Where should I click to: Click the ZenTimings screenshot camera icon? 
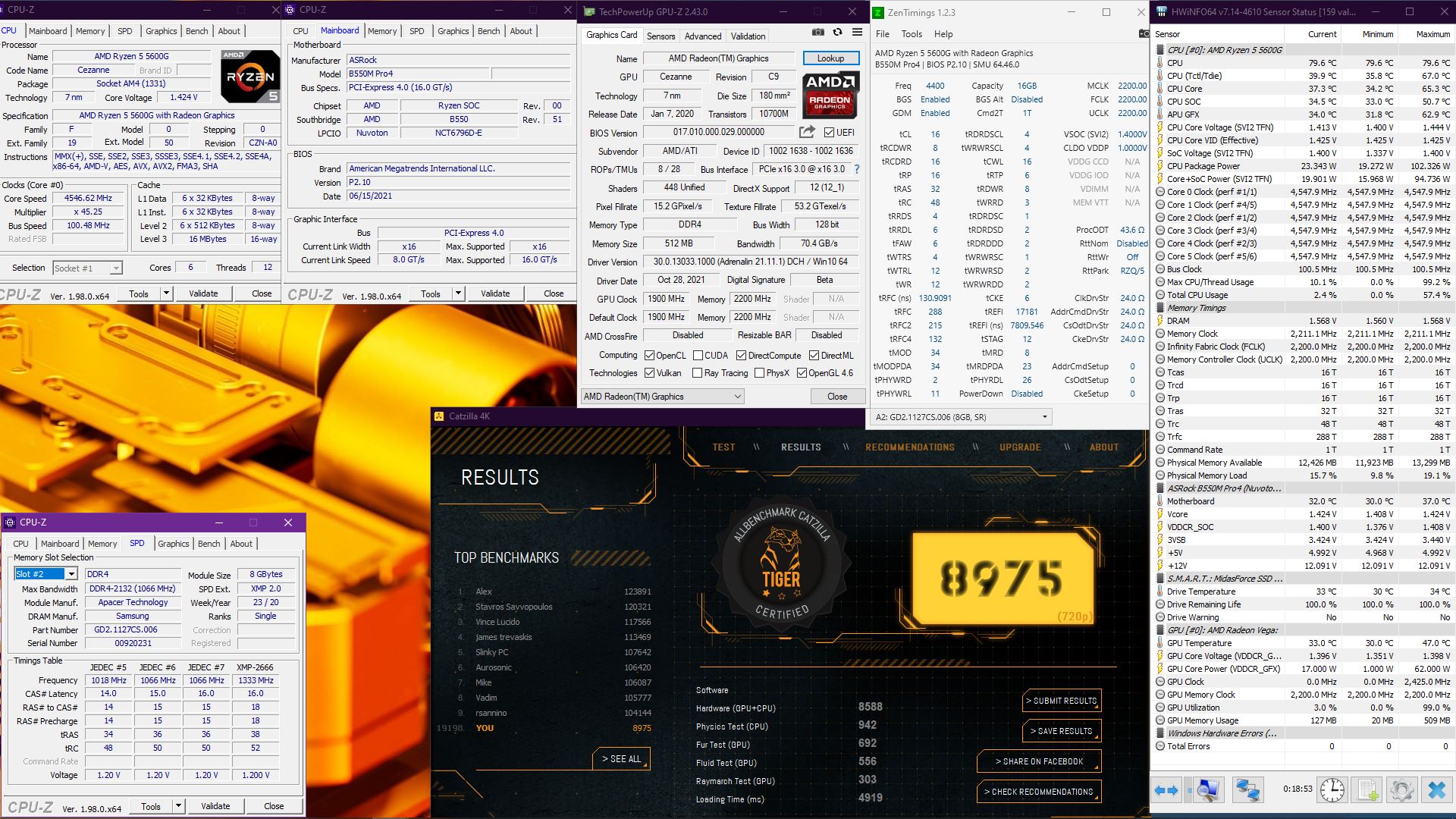pyautogui.click(x=1144, y=33)
